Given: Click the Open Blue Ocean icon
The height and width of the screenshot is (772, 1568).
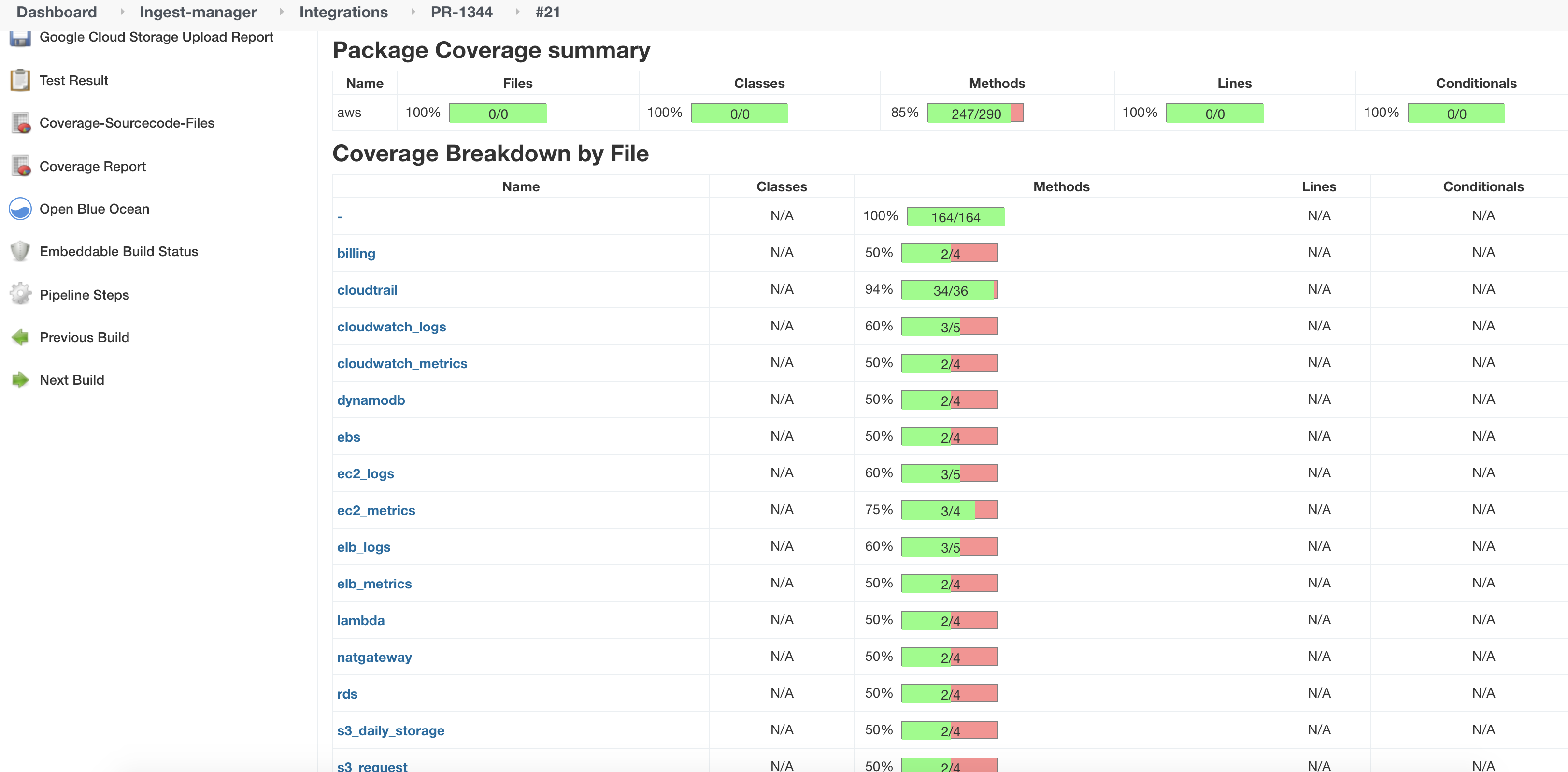Looking at the screenshot, I should pyautogui.click(x=20, y=209).
